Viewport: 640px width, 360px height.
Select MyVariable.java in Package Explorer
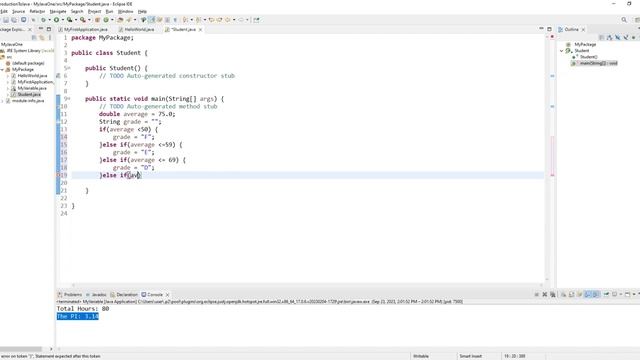[32, 88]
